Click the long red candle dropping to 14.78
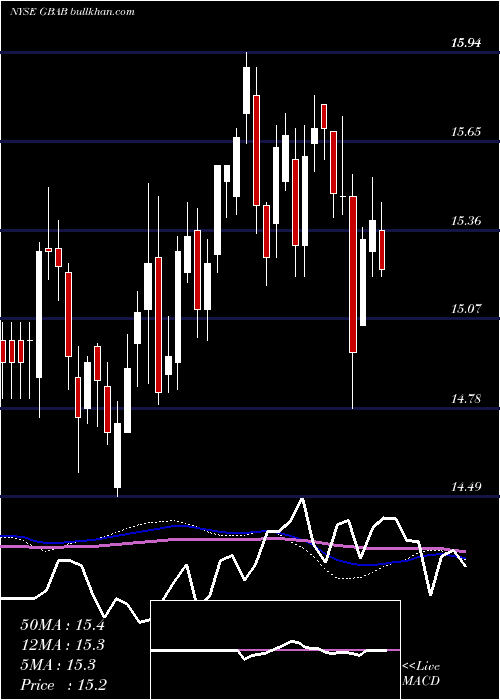Image resolution: width=500 pixels, height=700 pixels. click(x=353, y=274)
